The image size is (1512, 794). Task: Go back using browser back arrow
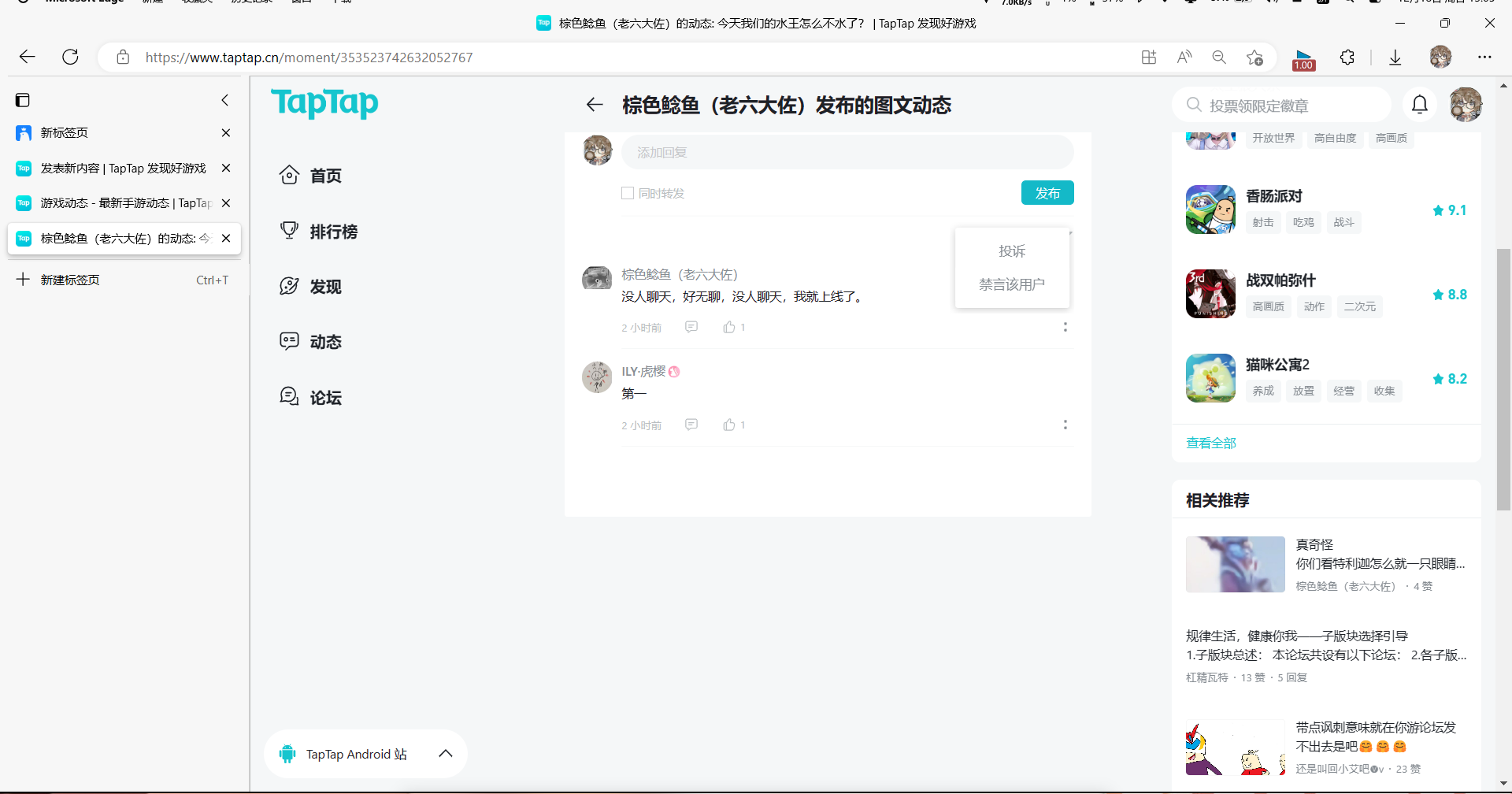tap(28, 57)
